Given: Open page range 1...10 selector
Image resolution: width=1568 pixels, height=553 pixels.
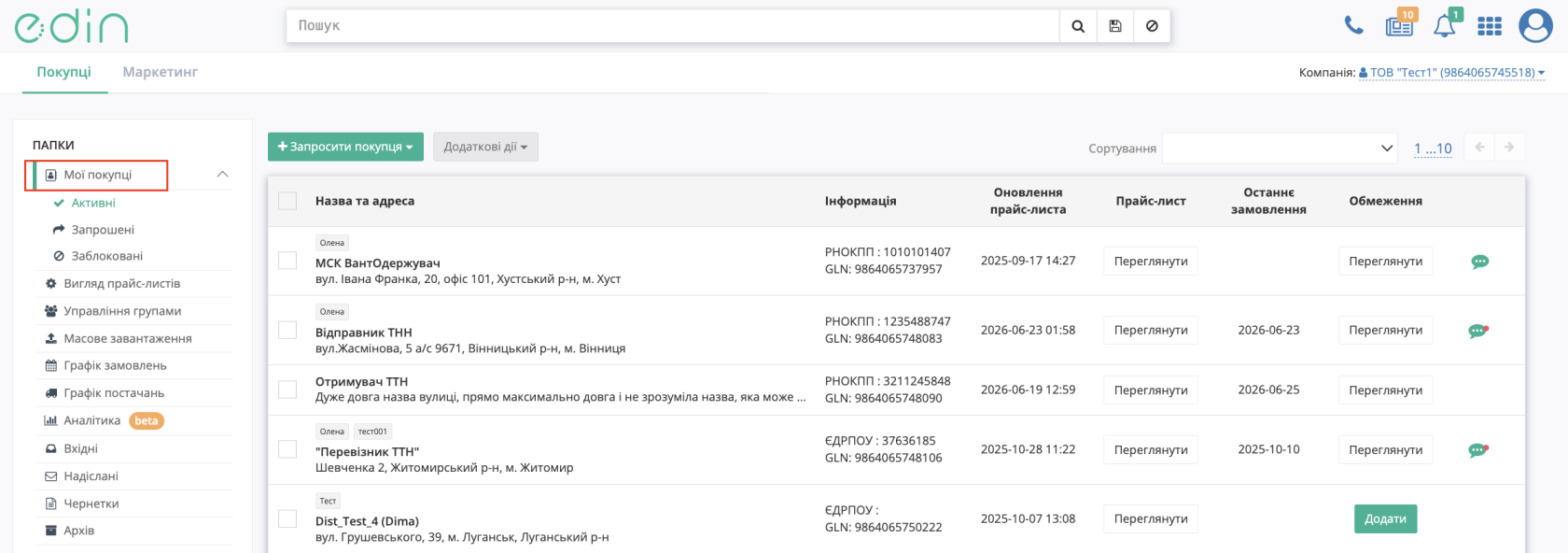Looking at the screenshot, I should point(1433,149).
